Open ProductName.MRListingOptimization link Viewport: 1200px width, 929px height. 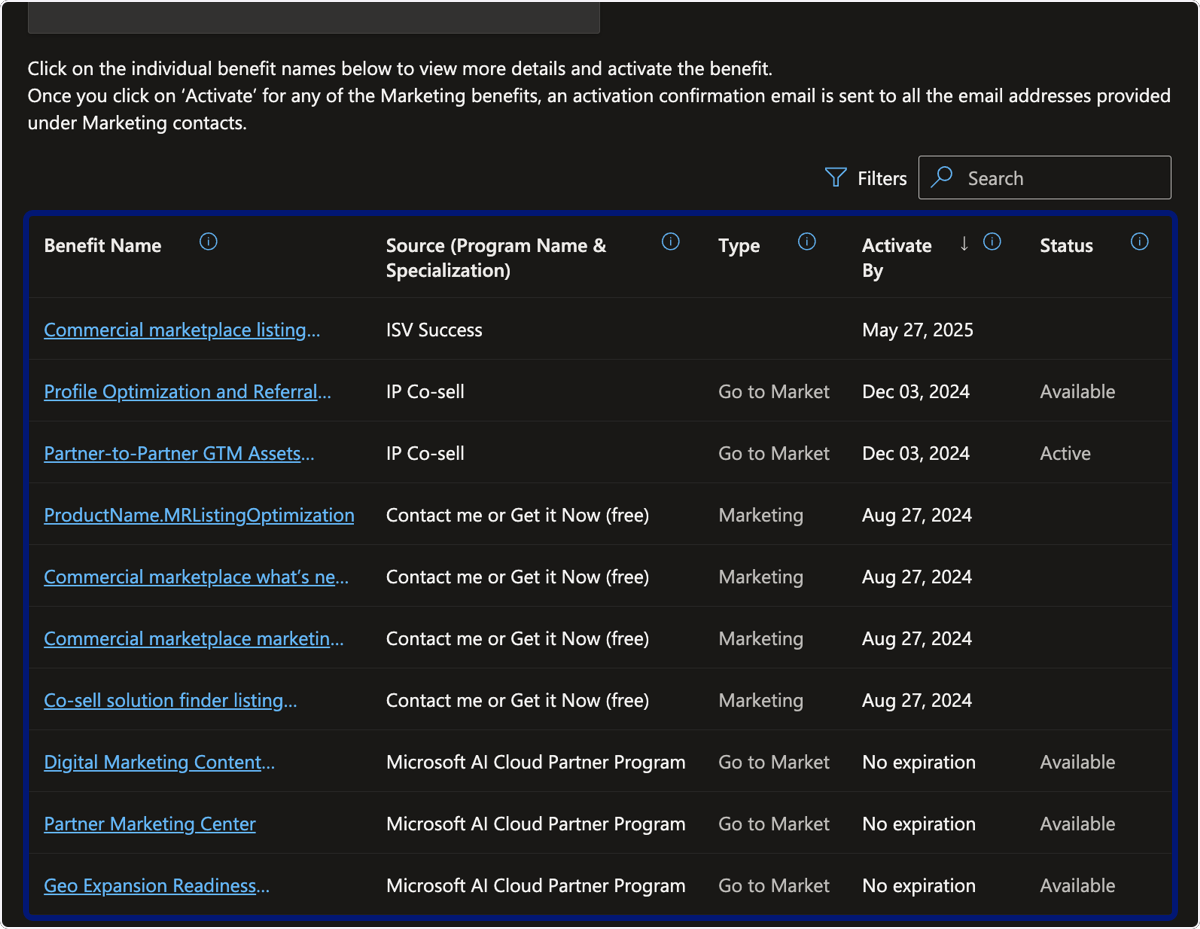199,516
